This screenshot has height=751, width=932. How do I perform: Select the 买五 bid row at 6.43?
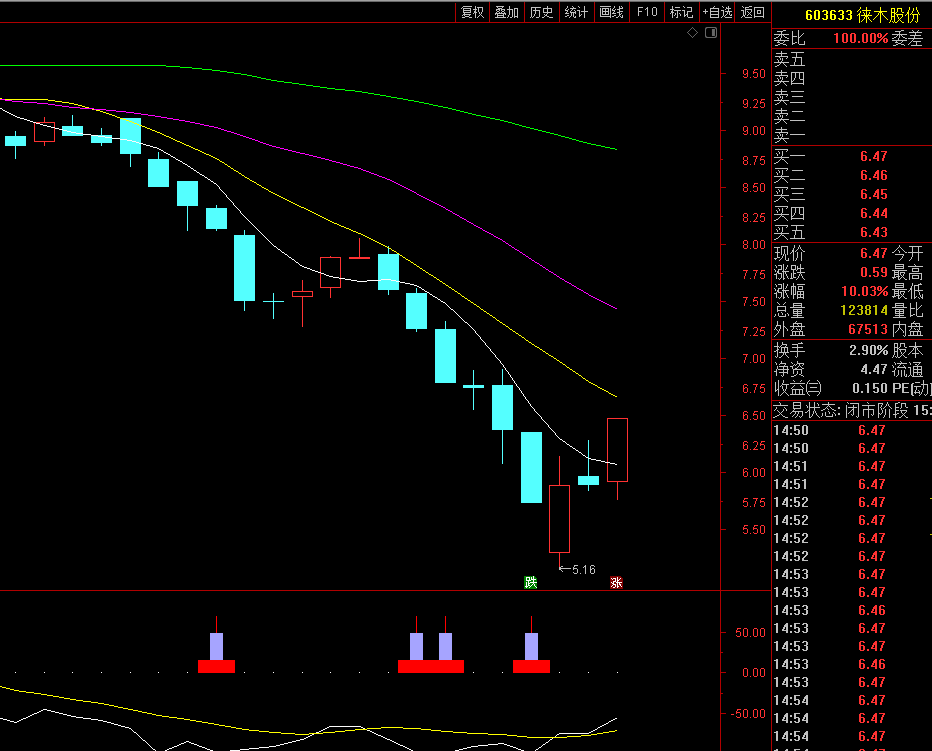click(852, 232)
